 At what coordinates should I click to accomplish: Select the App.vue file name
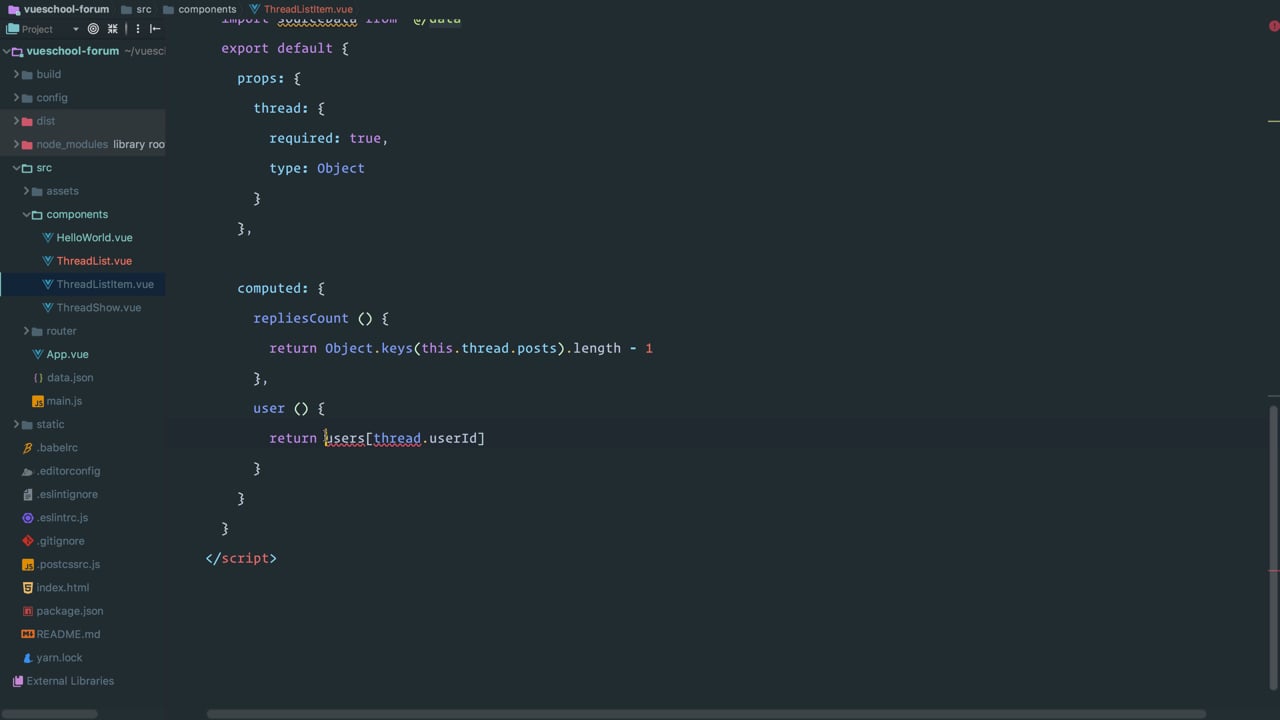(x=67, y=354)
